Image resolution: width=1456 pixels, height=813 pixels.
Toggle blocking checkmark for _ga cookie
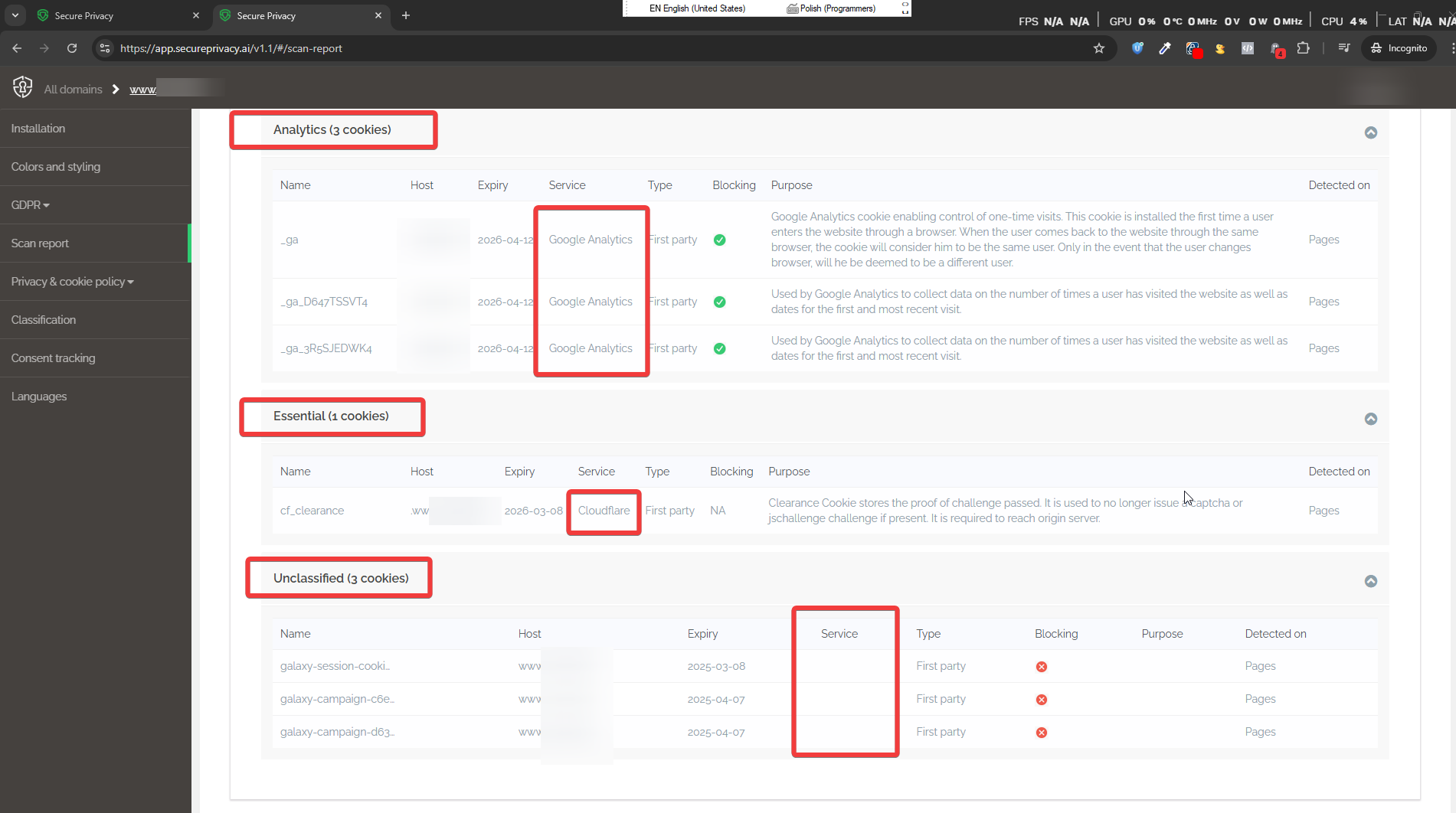pyautogui.click(x=720, y=240)
